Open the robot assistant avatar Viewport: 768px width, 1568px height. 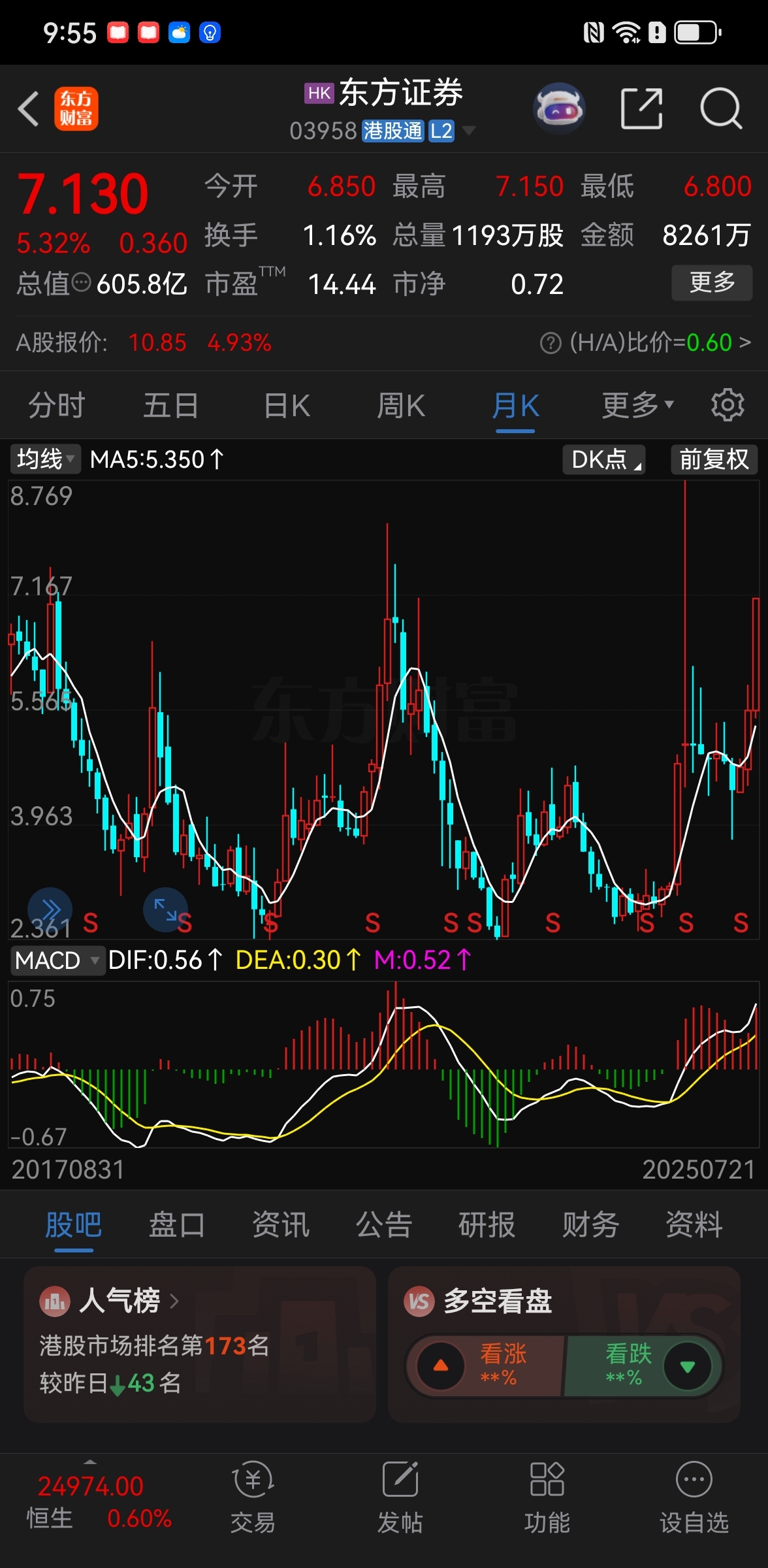559,108
